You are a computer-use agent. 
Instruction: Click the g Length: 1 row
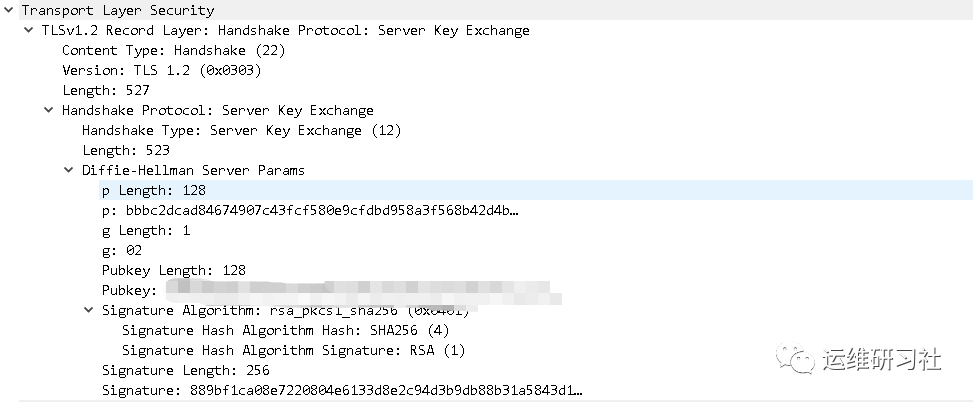[145, 230]
